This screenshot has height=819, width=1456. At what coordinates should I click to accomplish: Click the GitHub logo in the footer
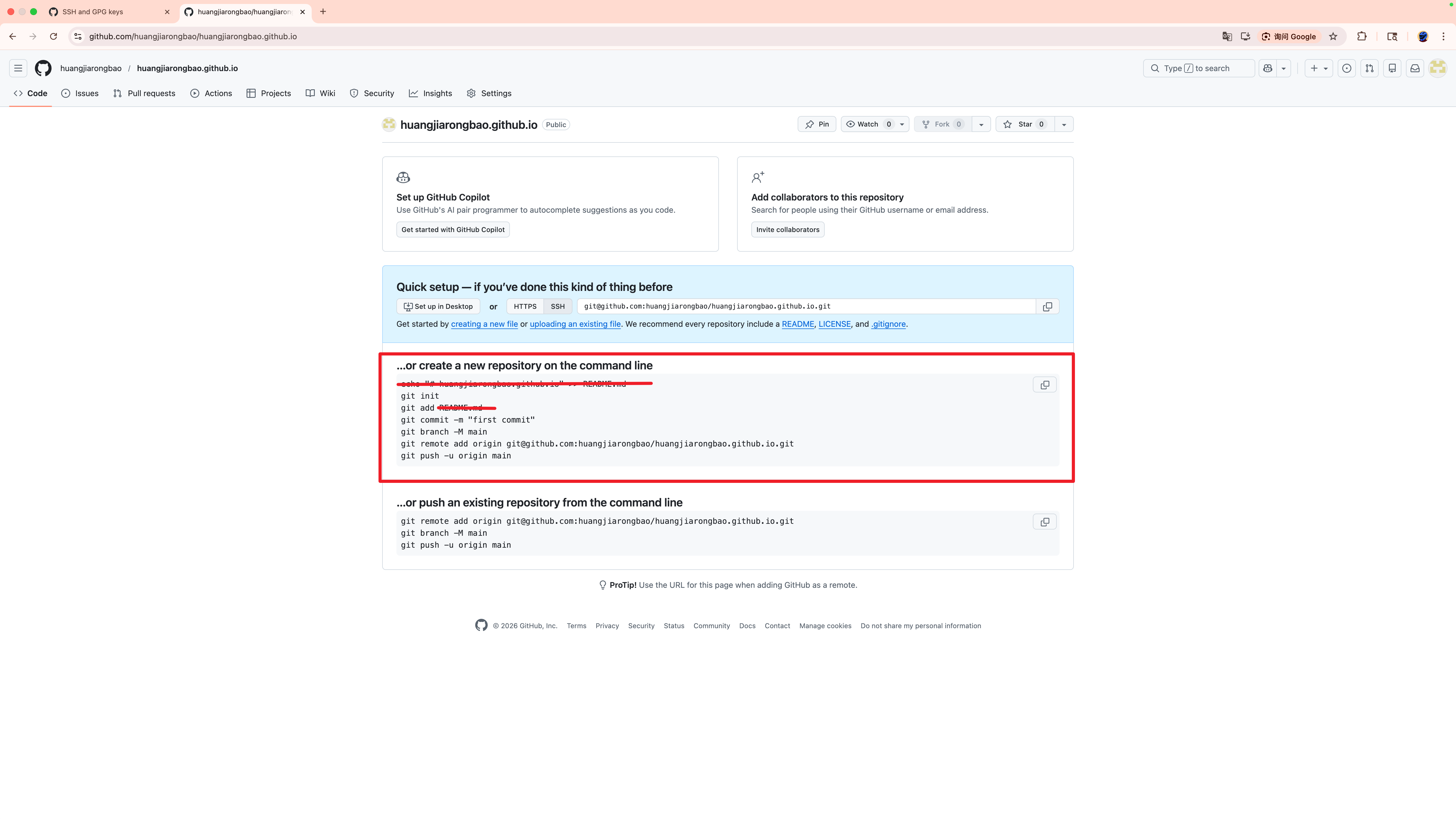(x=481, y=625)
